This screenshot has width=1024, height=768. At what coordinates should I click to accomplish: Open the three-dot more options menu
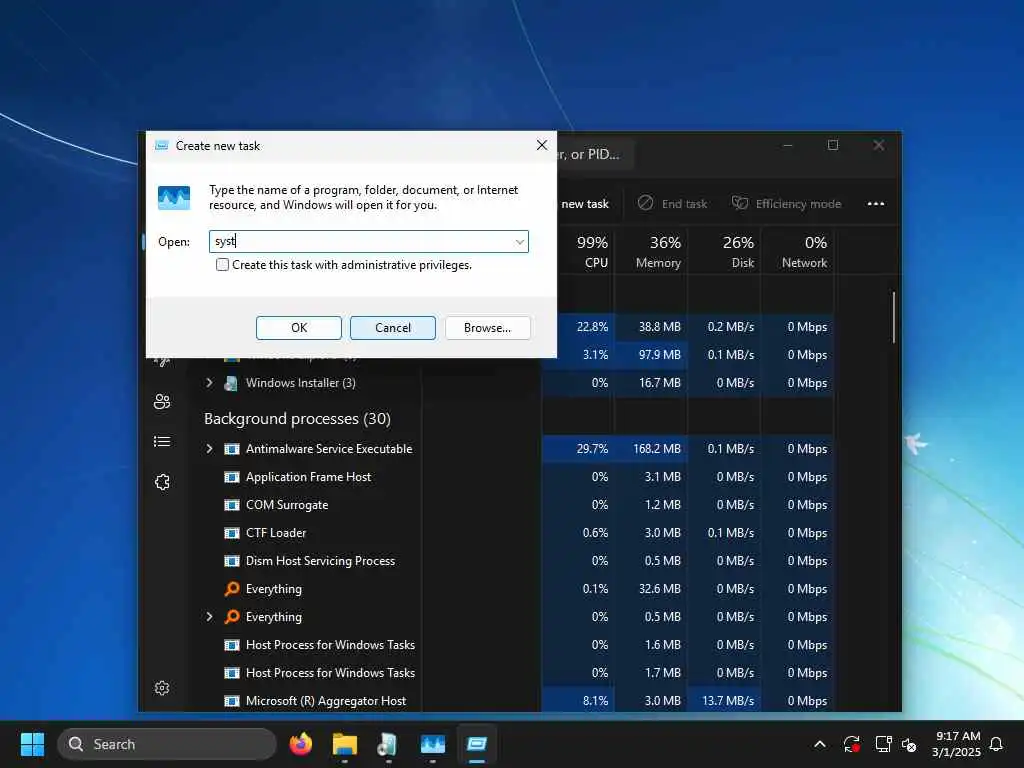876,204
